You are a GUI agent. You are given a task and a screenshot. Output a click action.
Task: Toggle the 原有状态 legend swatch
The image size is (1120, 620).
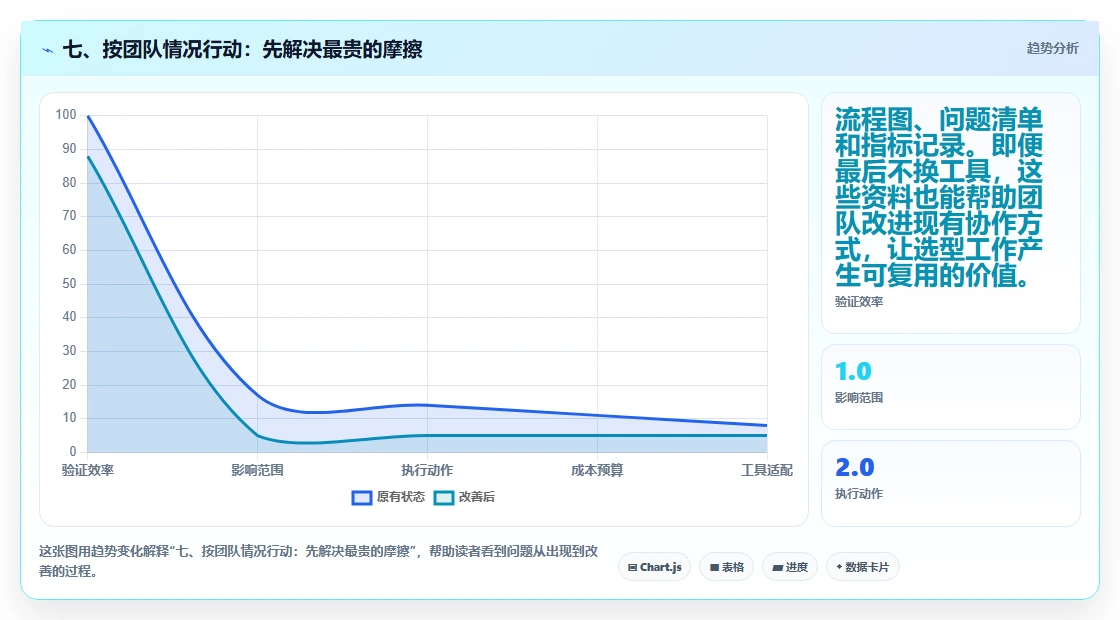point(362,498)
